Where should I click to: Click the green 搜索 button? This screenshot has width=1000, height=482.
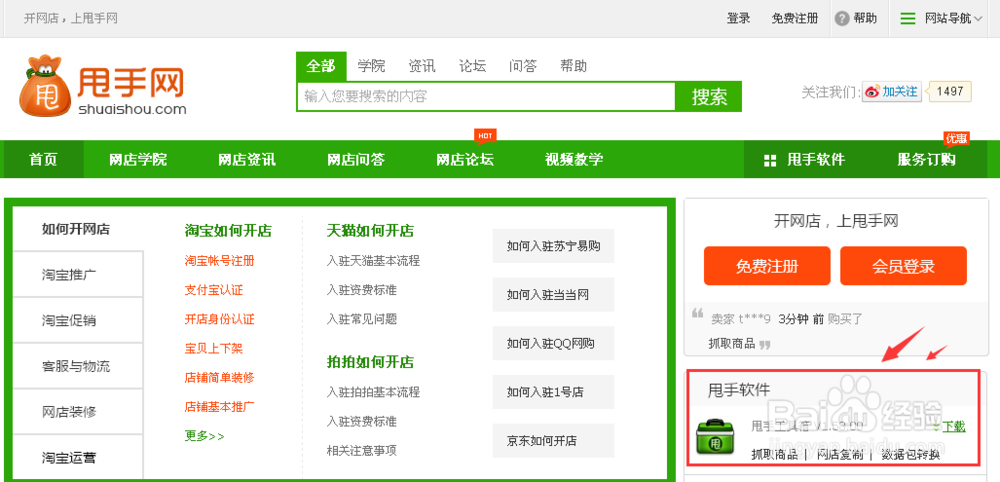709,97
